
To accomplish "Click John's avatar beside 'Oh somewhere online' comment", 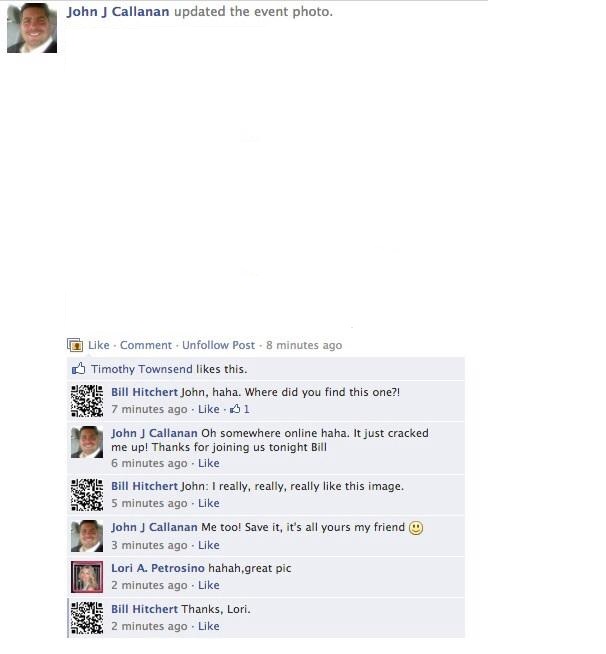I will pyautogui.click(x=87, y=442).
